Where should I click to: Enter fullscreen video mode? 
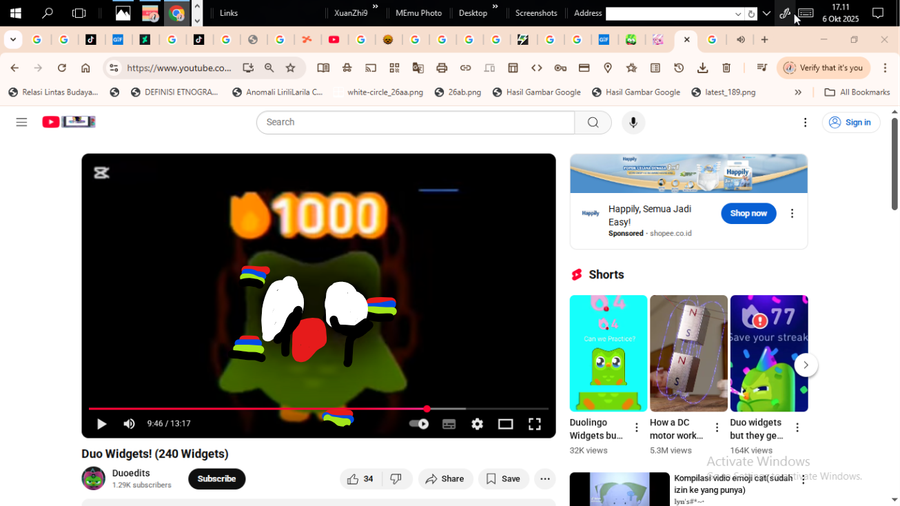coord(534,424)
